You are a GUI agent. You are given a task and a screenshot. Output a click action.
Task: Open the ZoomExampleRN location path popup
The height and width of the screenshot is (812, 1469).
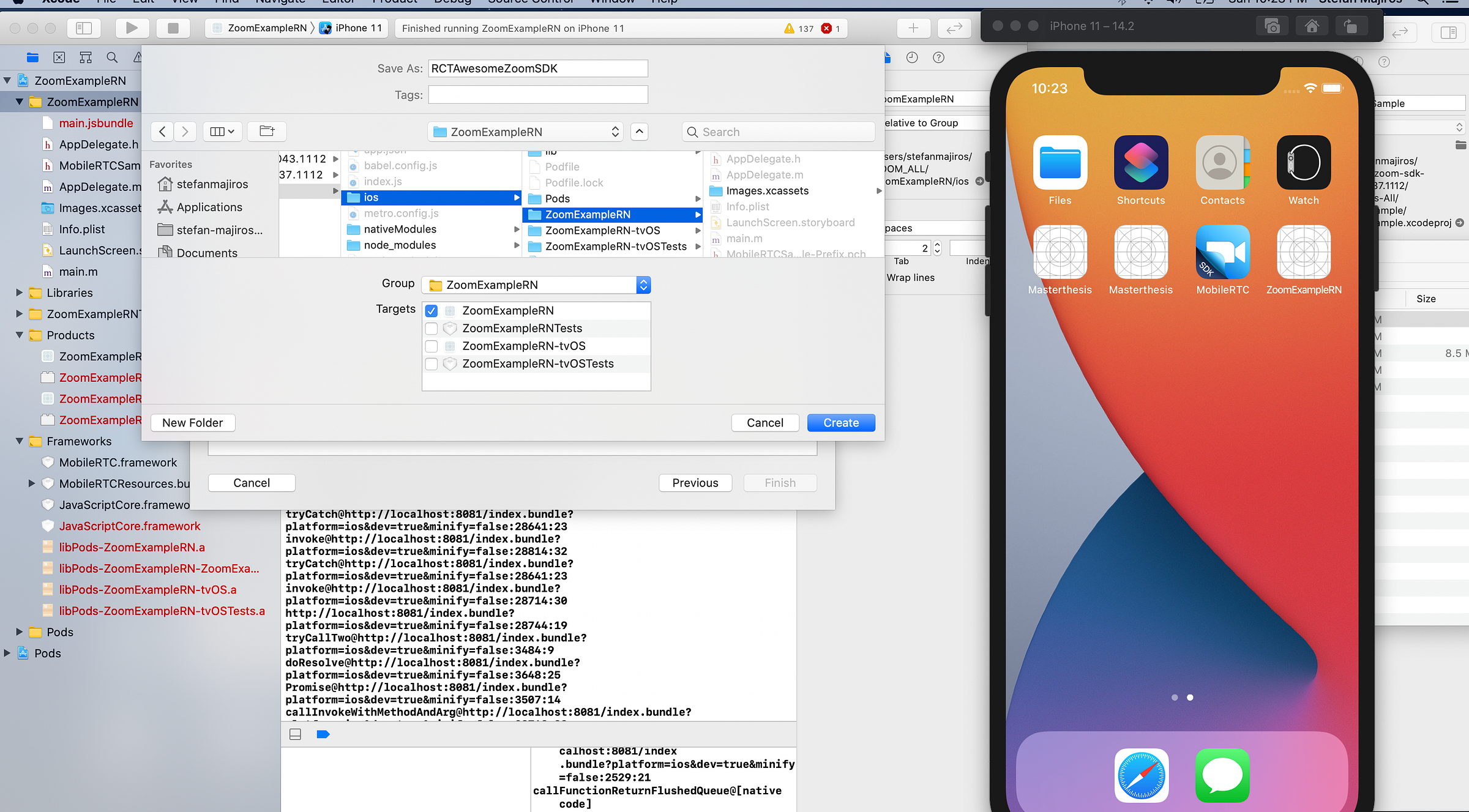525,132
